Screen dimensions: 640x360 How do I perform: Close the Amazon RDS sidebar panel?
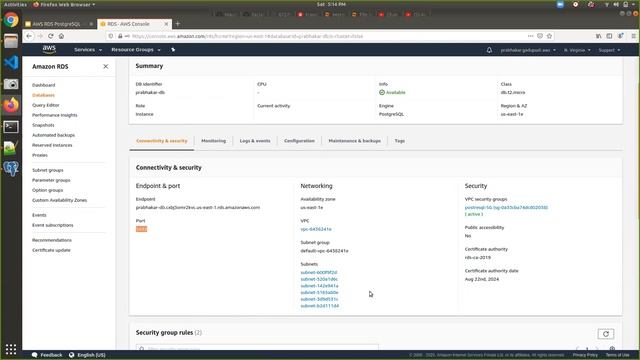[106, 66]
